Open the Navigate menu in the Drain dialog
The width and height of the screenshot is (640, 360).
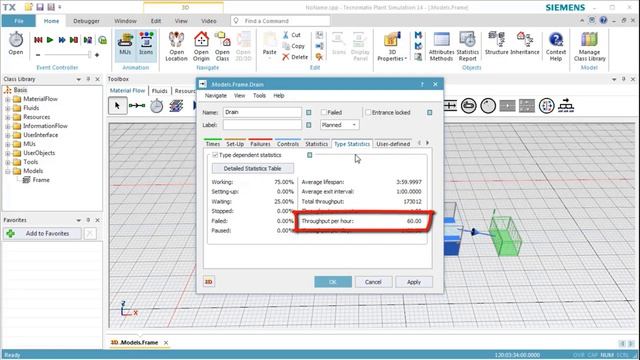(x=216, y=96)
